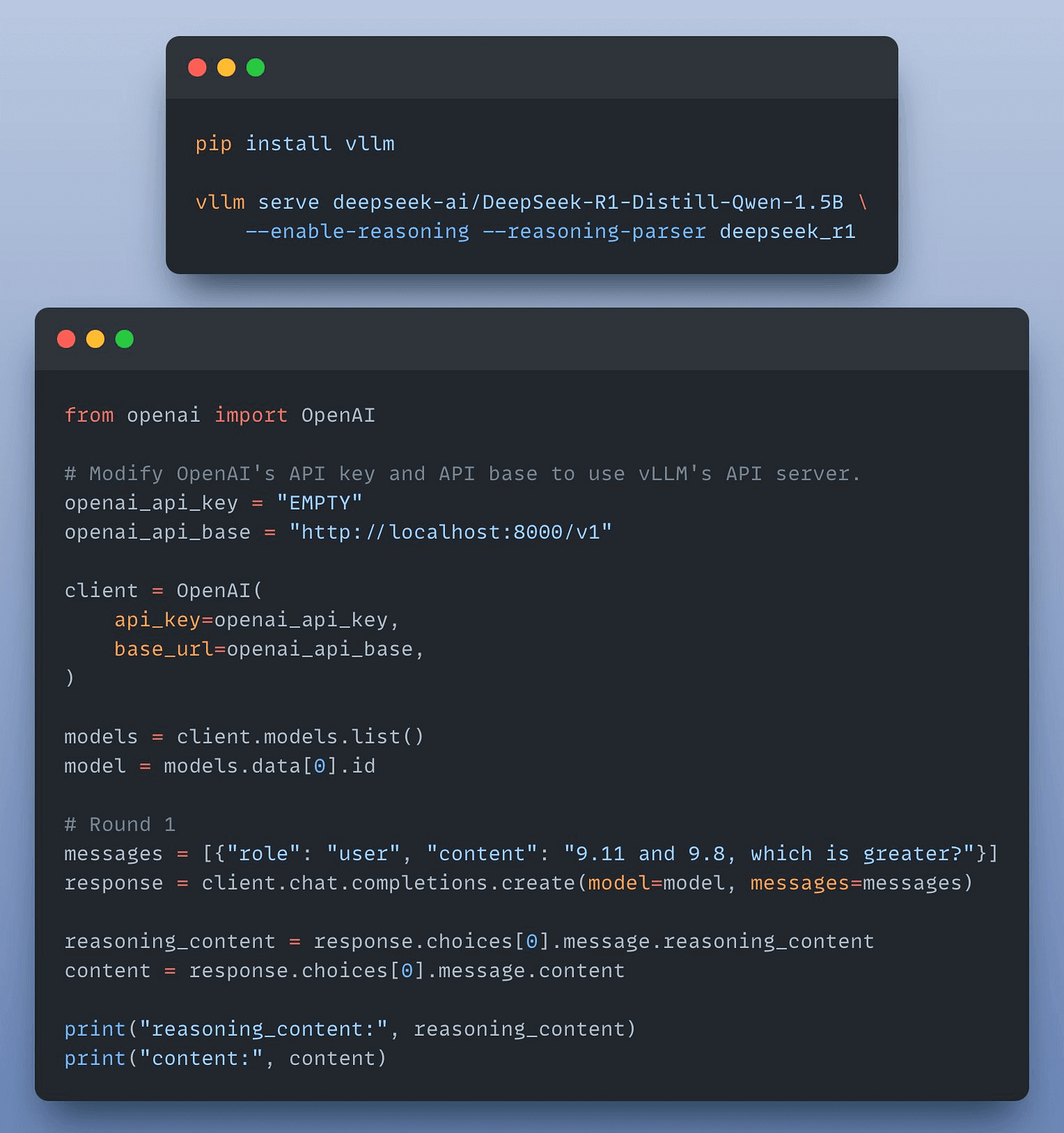Click the "EMPTY" string value
The image size is (1064, 1133).
pyautogui.click(x=319, y=503)
